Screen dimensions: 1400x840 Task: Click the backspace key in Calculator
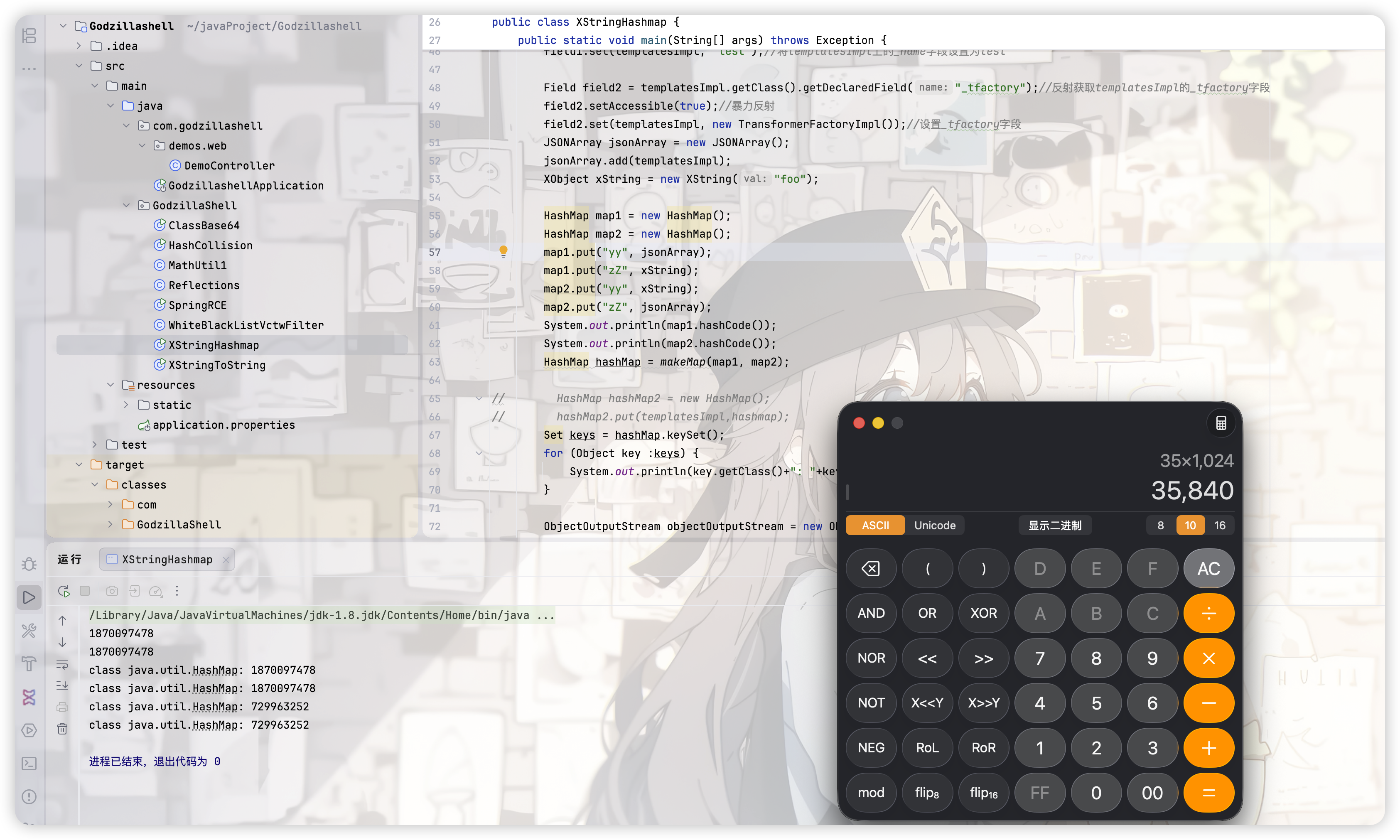pos(870,568)
